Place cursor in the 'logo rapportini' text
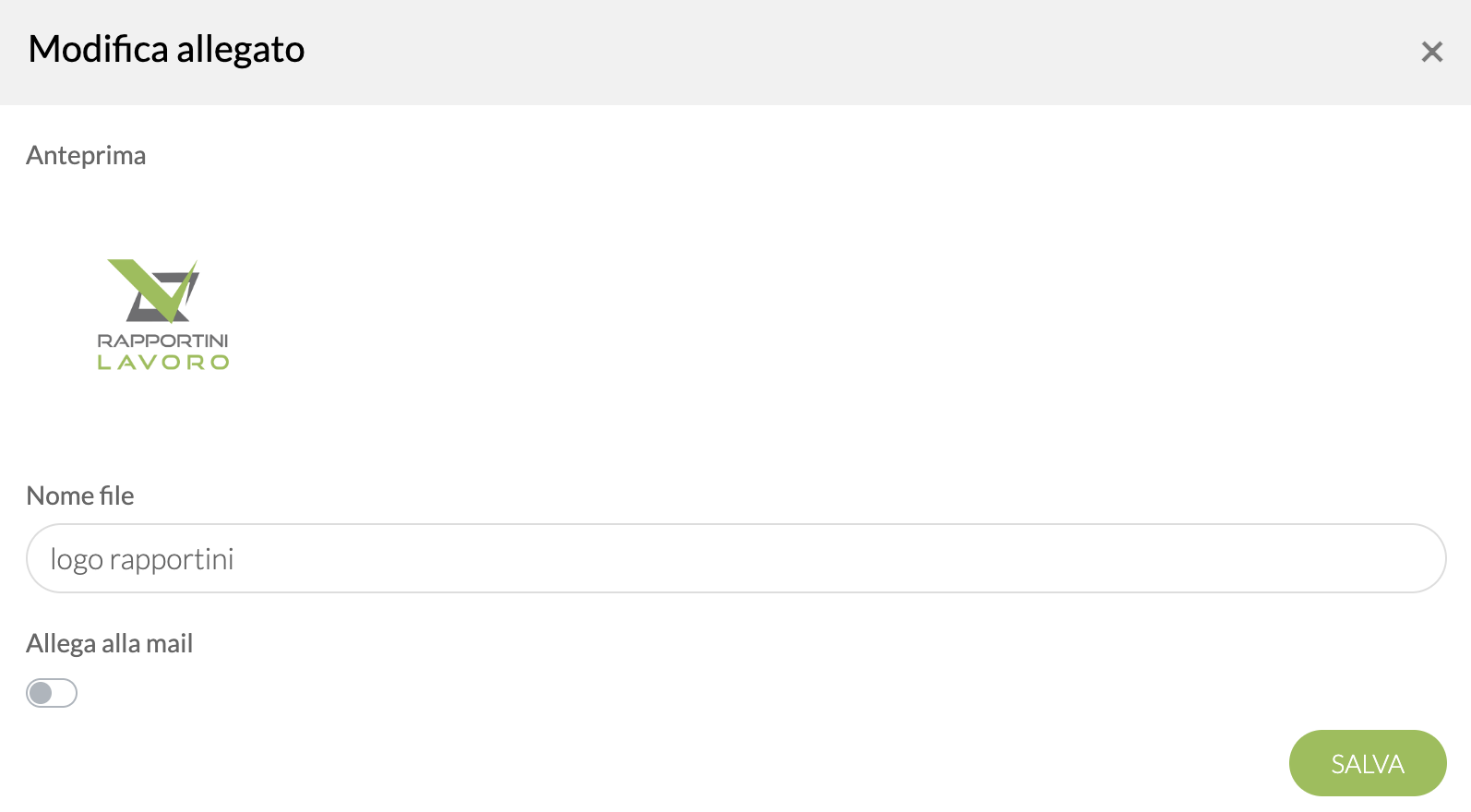 coord(142,559)
